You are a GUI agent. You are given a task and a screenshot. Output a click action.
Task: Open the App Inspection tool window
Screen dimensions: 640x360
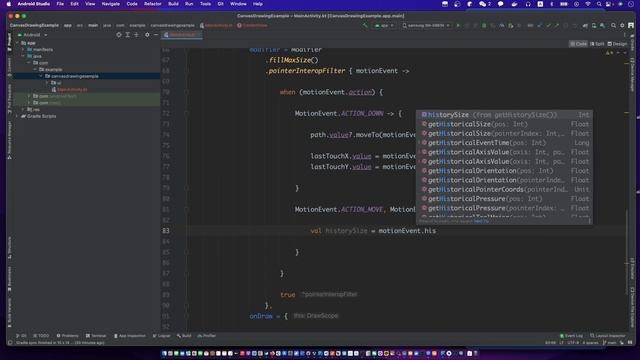(129, 336)
